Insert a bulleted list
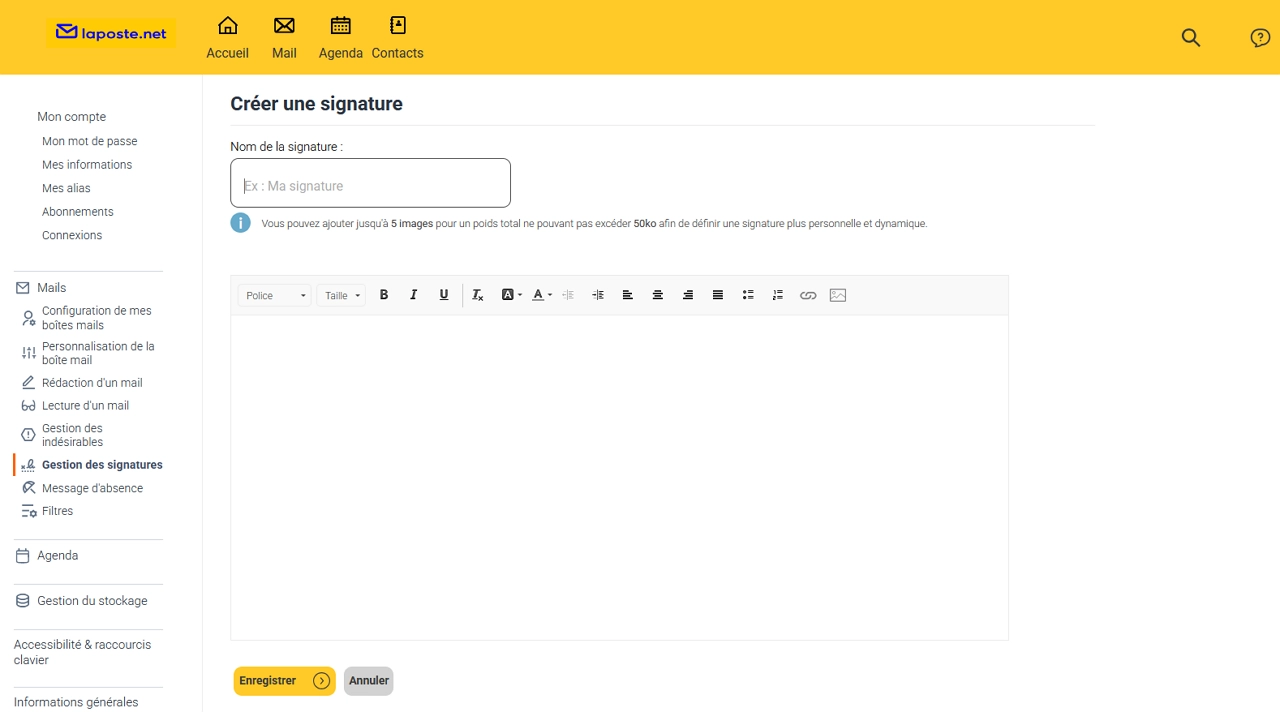 (748, 295)
